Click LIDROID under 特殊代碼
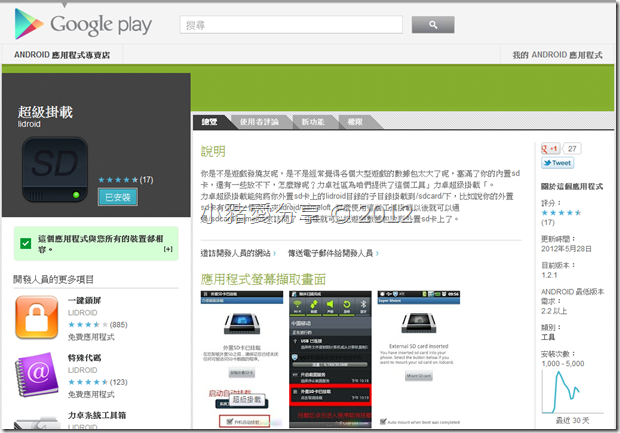The width and height of the screenshot is (620, 433). coord(82,370)
